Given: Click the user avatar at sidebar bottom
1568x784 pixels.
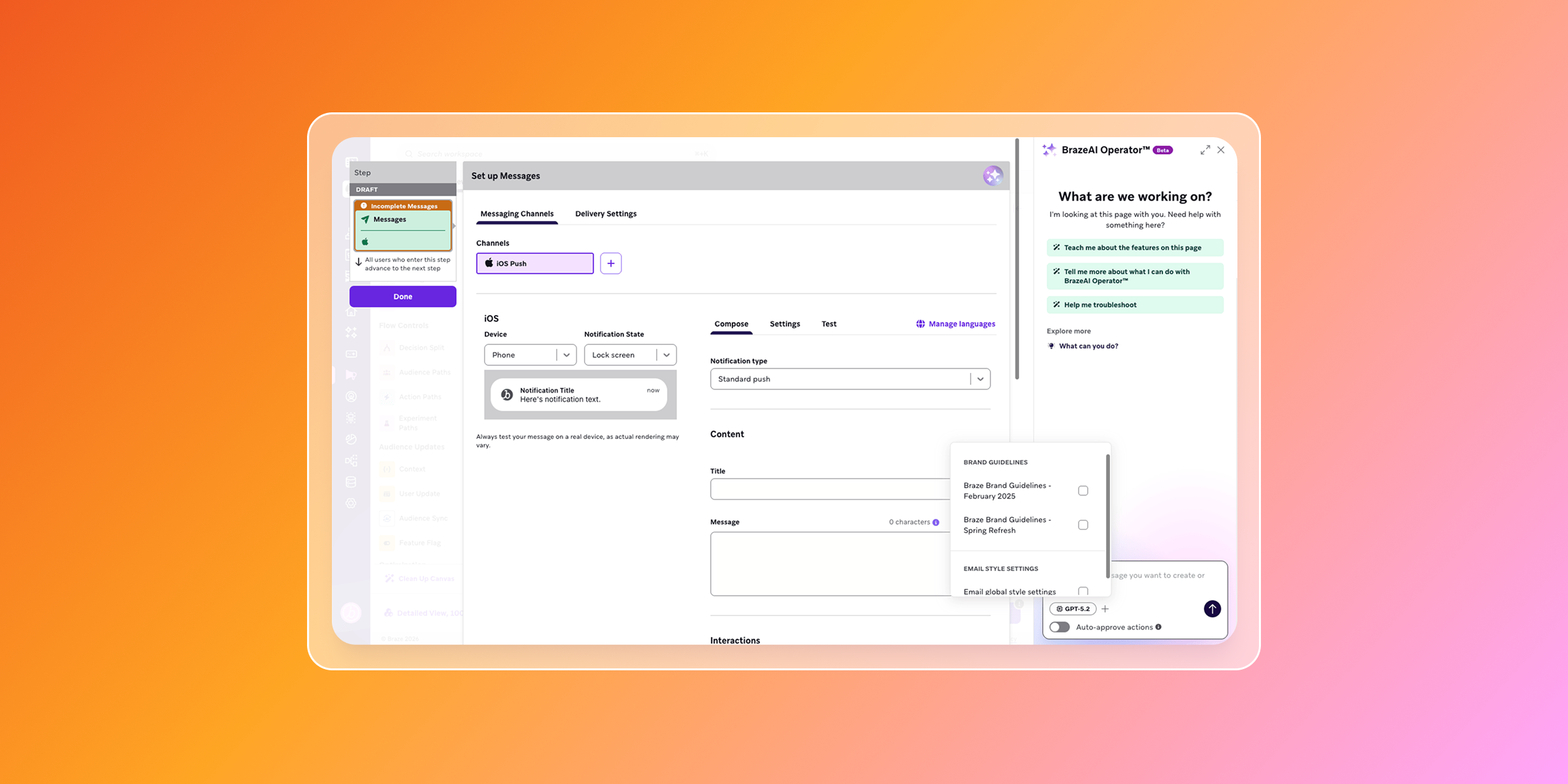Looking at the screenshot, I should coord(351,612).
